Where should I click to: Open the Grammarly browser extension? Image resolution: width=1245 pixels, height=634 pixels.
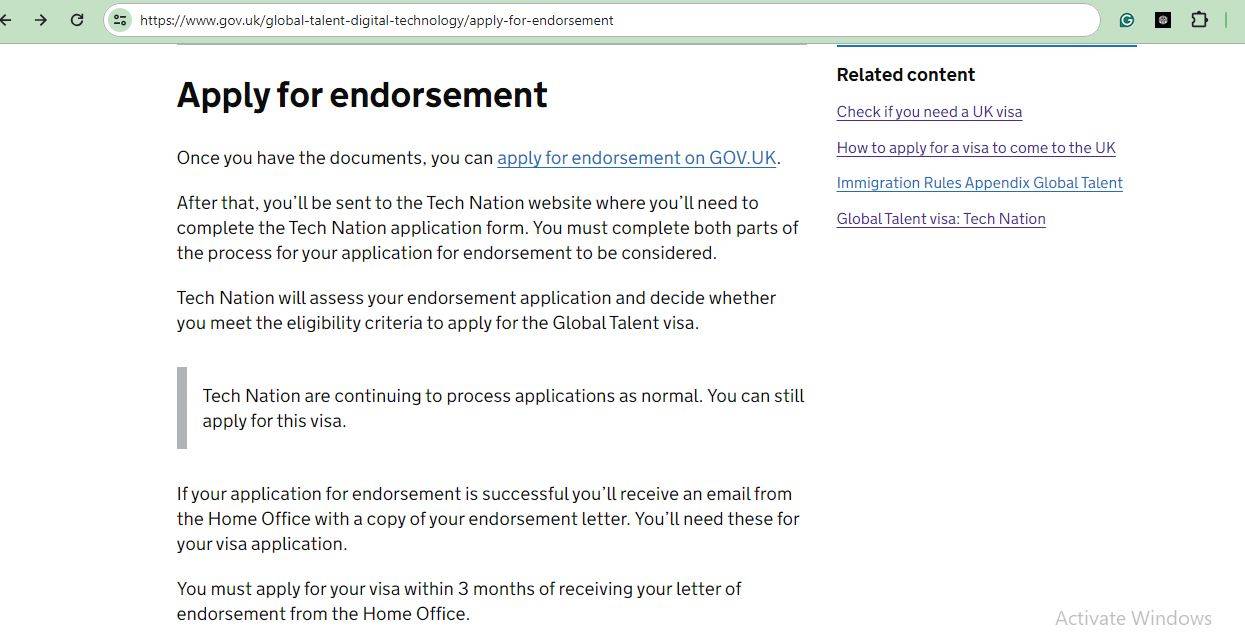(1126, 19)
